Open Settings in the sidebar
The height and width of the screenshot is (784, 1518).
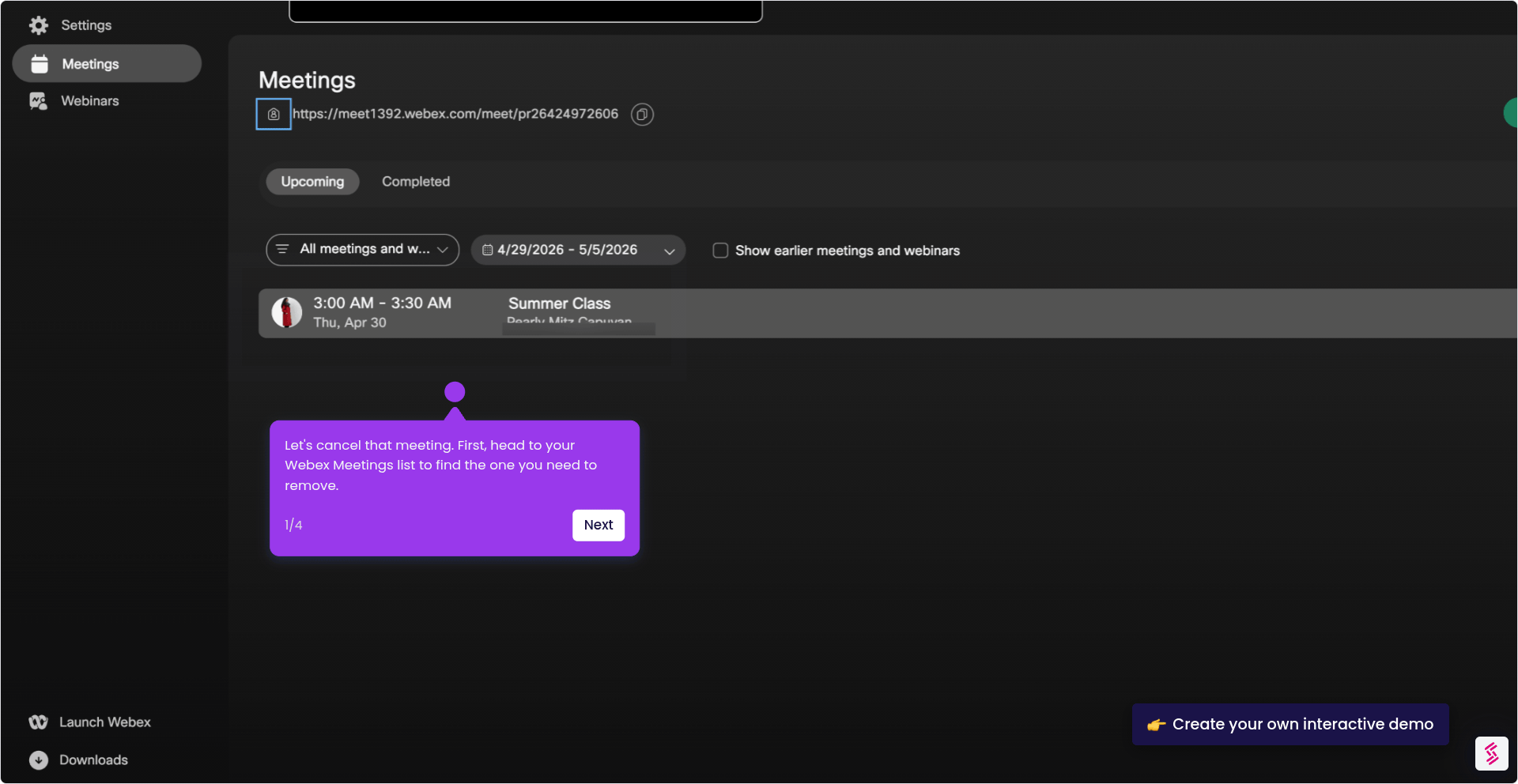pyautogui.click(x=86, y=25)
